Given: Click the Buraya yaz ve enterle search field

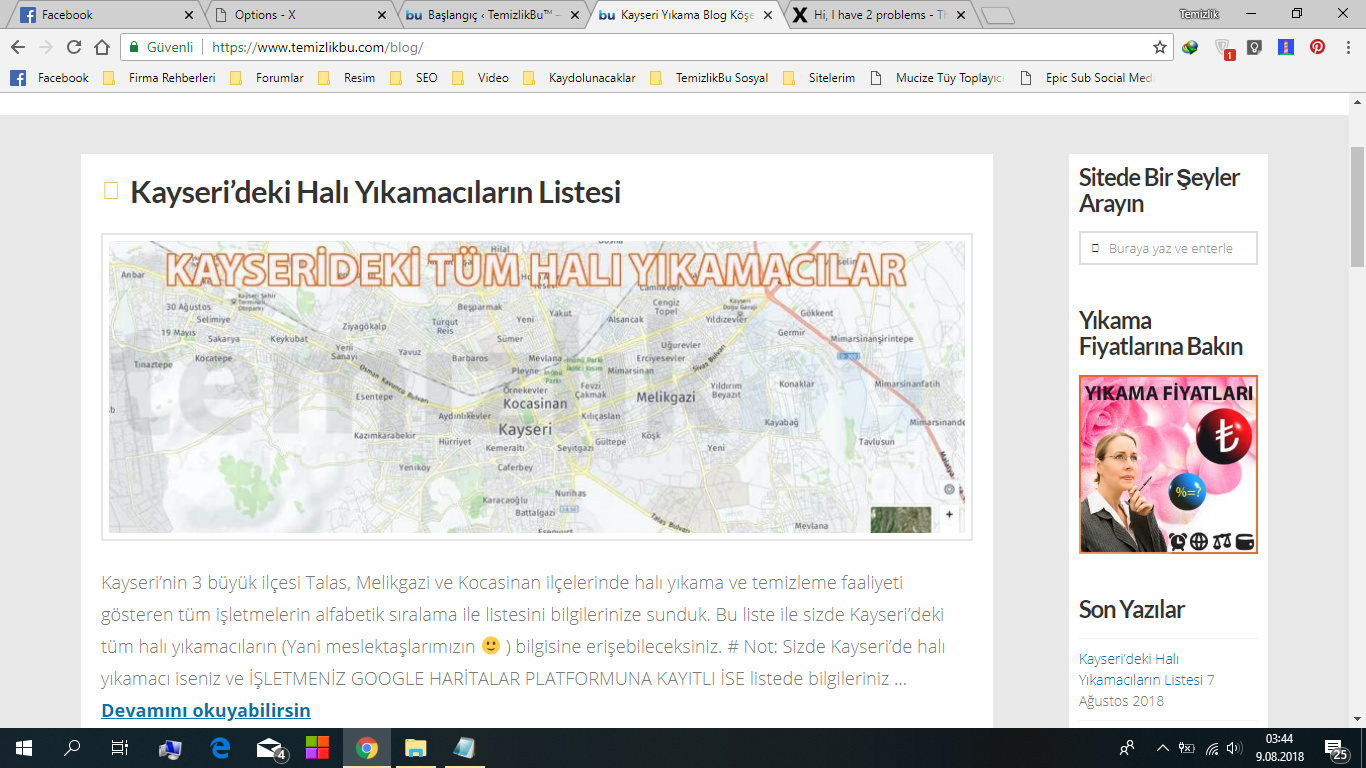Looking at the screenshot, I should point(1168,248).
